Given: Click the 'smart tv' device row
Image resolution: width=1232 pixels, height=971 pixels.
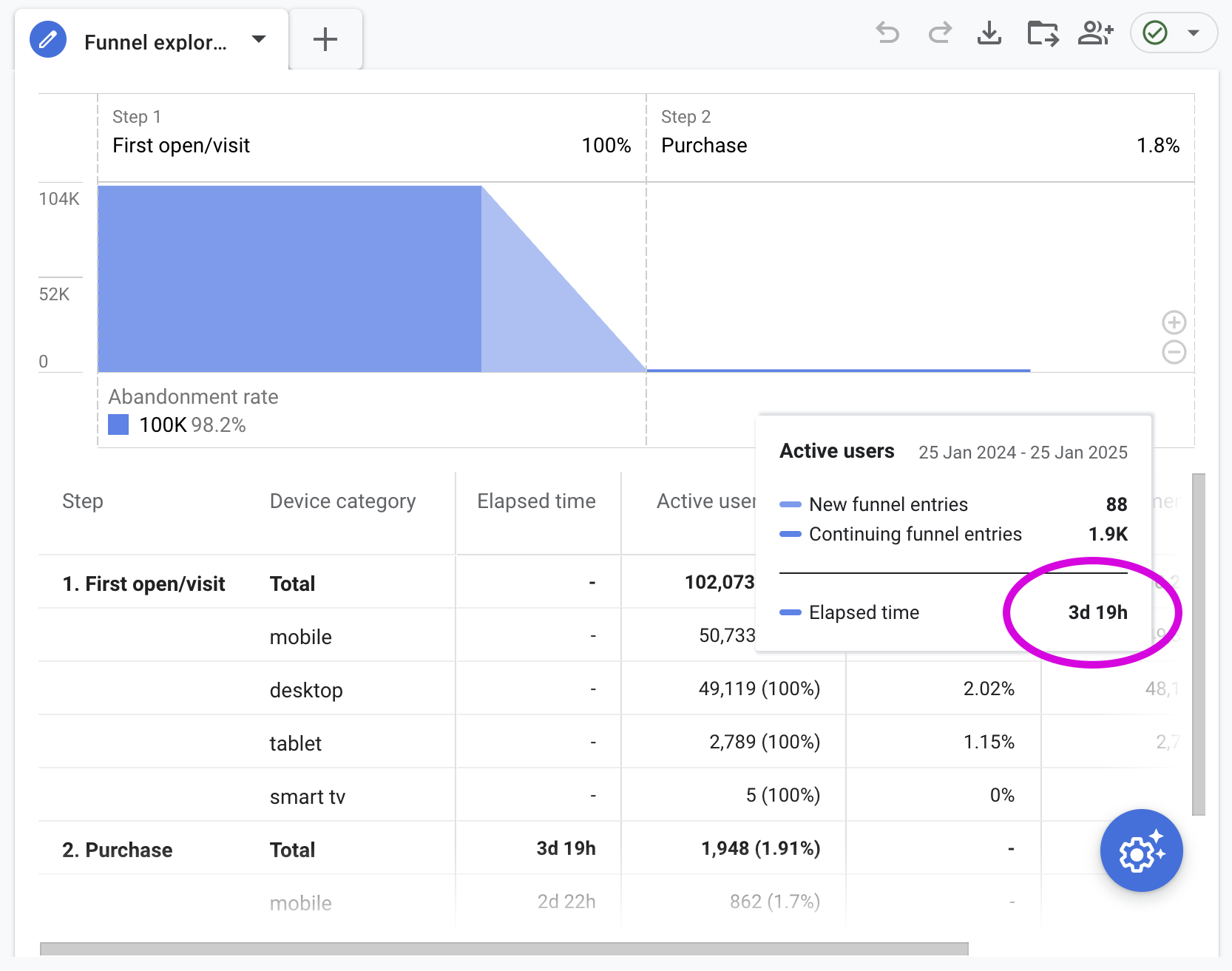Looking at the screenshot, I should click(307, 796).
